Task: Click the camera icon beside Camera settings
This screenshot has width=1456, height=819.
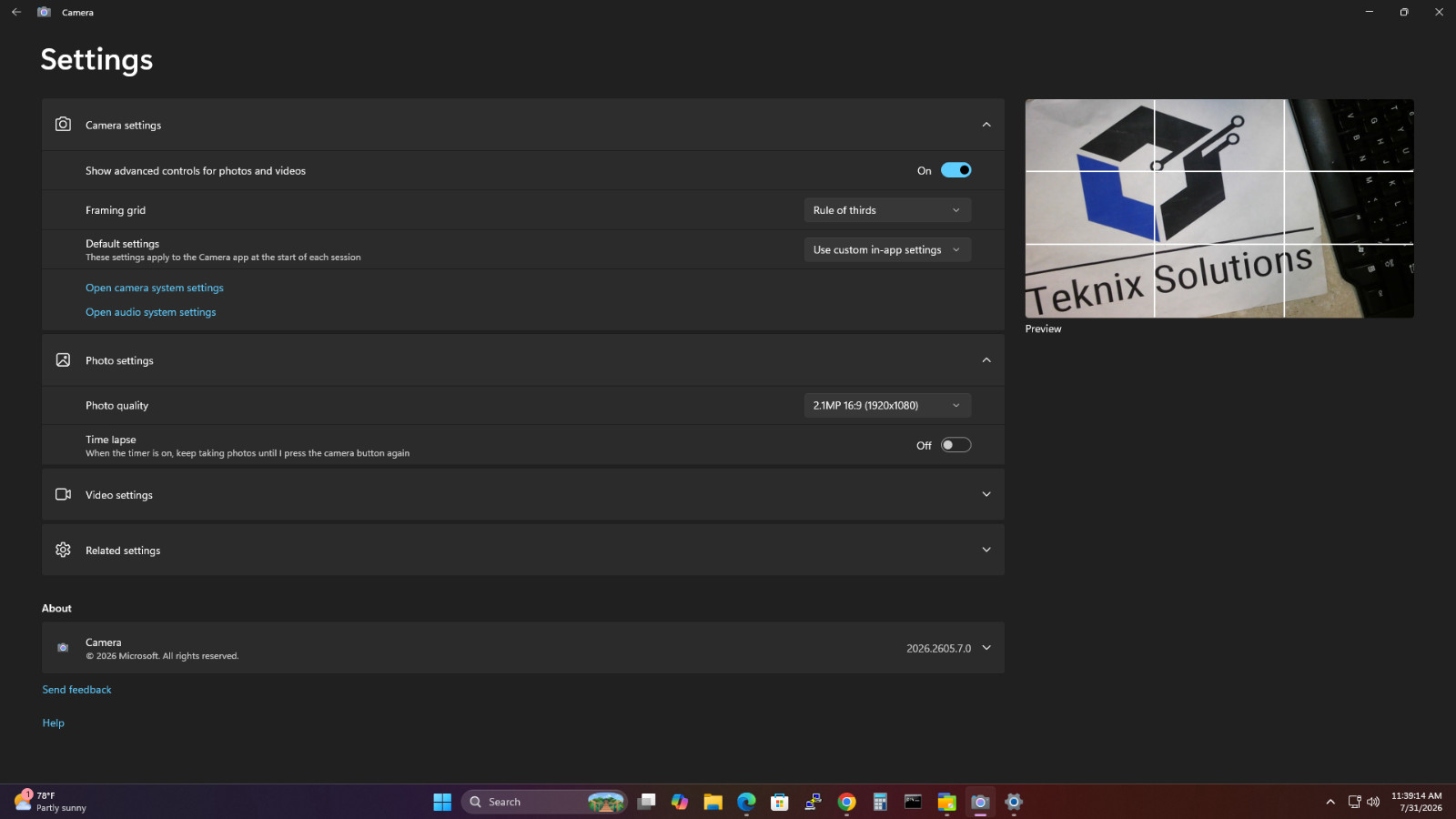Action: pyautogui.click(x=63, y=124)
